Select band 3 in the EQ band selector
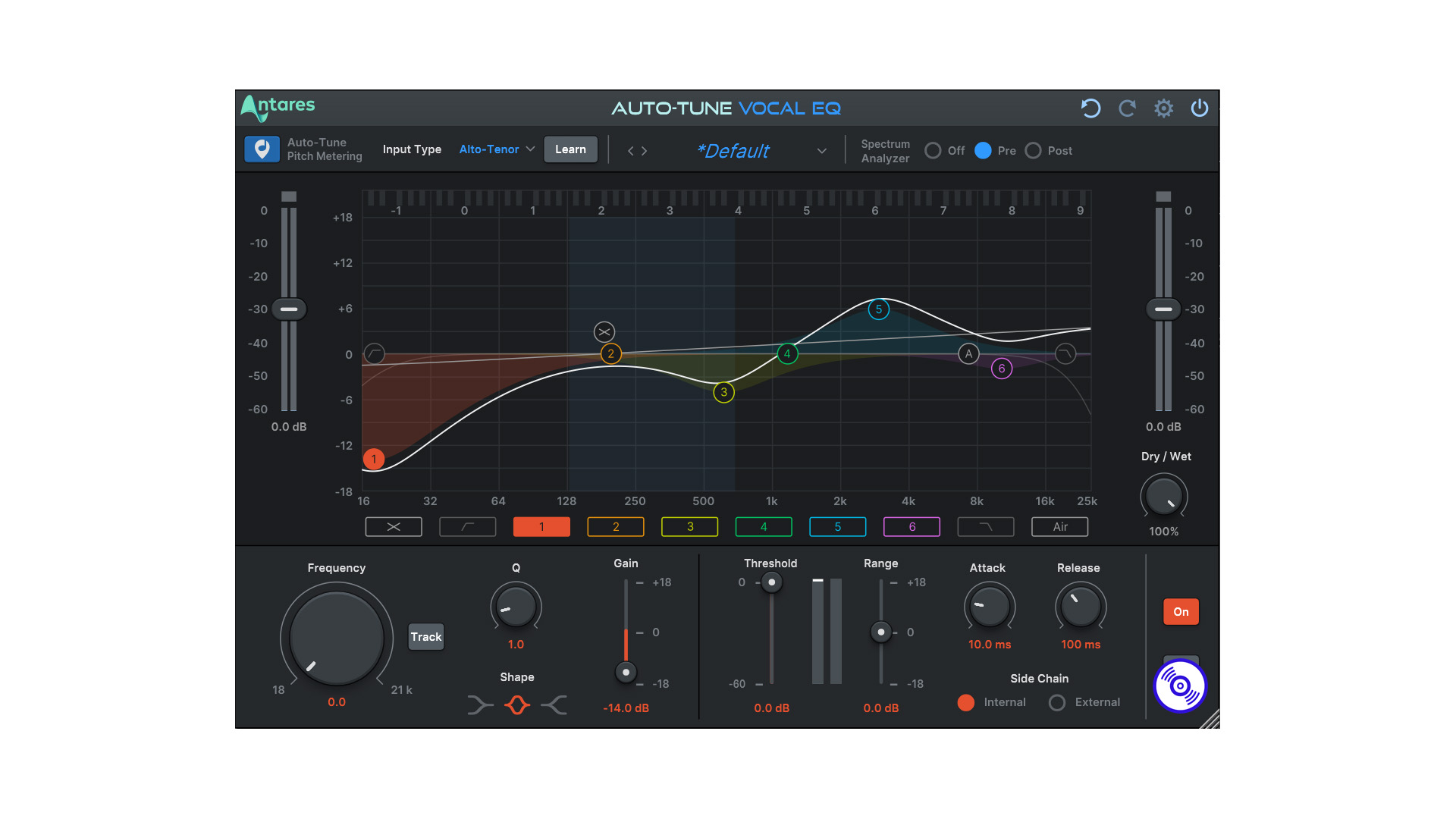 [694, 526]
